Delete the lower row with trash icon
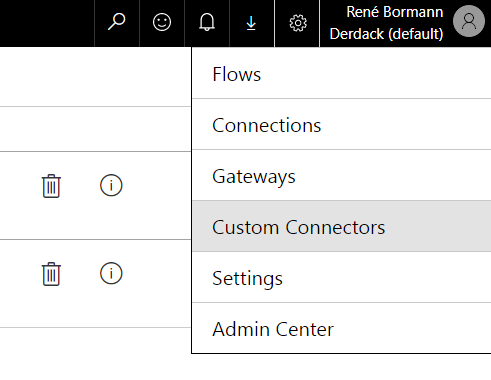491x380 pixels. pyautogui.click(x=51, y=274)
